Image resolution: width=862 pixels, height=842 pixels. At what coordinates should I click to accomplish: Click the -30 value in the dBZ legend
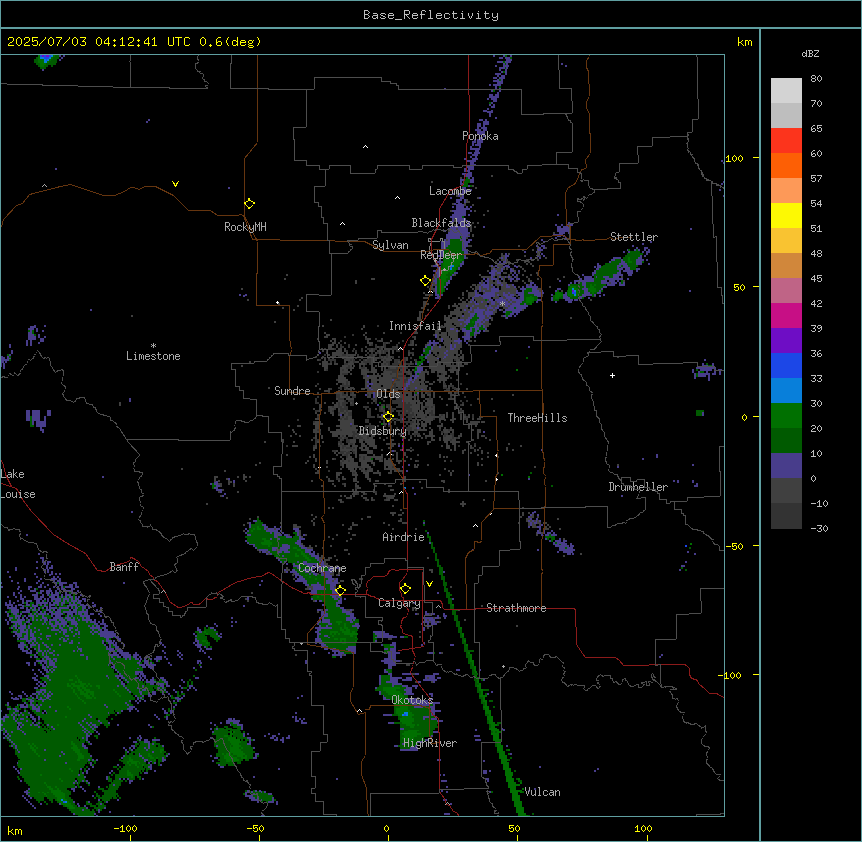pyautogui.click(x=819, y=529)
